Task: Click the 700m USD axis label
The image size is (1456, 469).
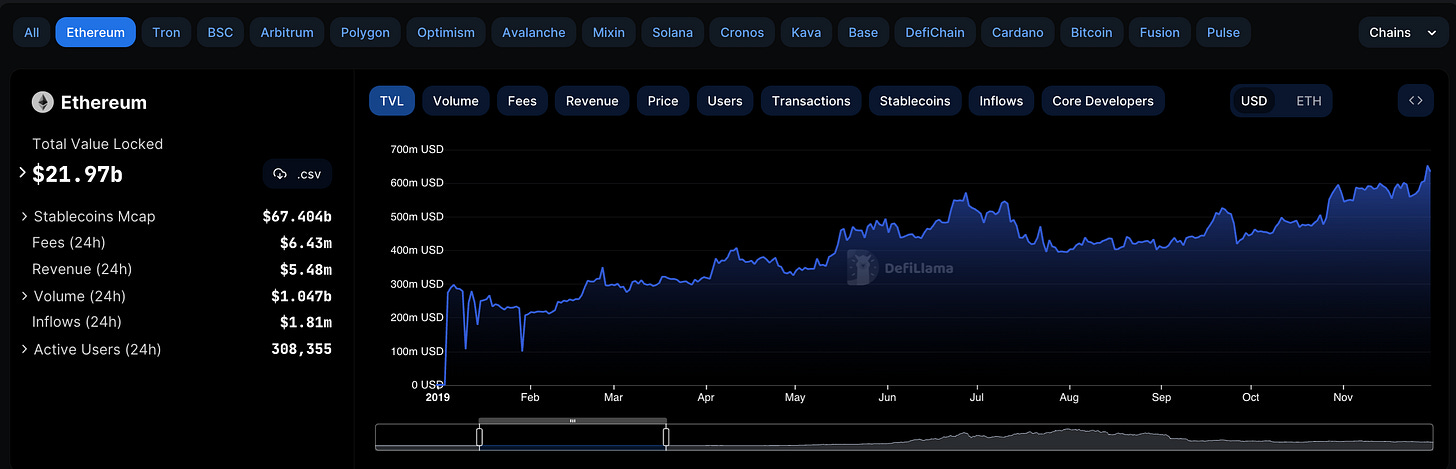Action: tap(417, 149)
